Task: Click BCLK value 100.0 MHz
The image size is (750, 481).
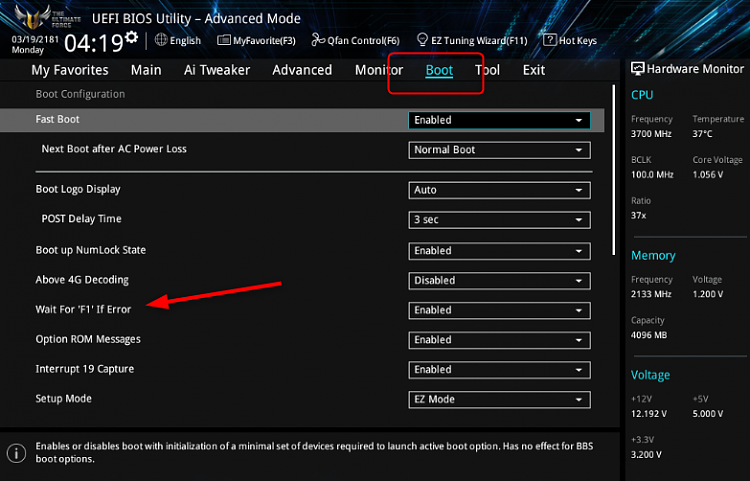Action: pyautogui.click(x=652, y=175)
